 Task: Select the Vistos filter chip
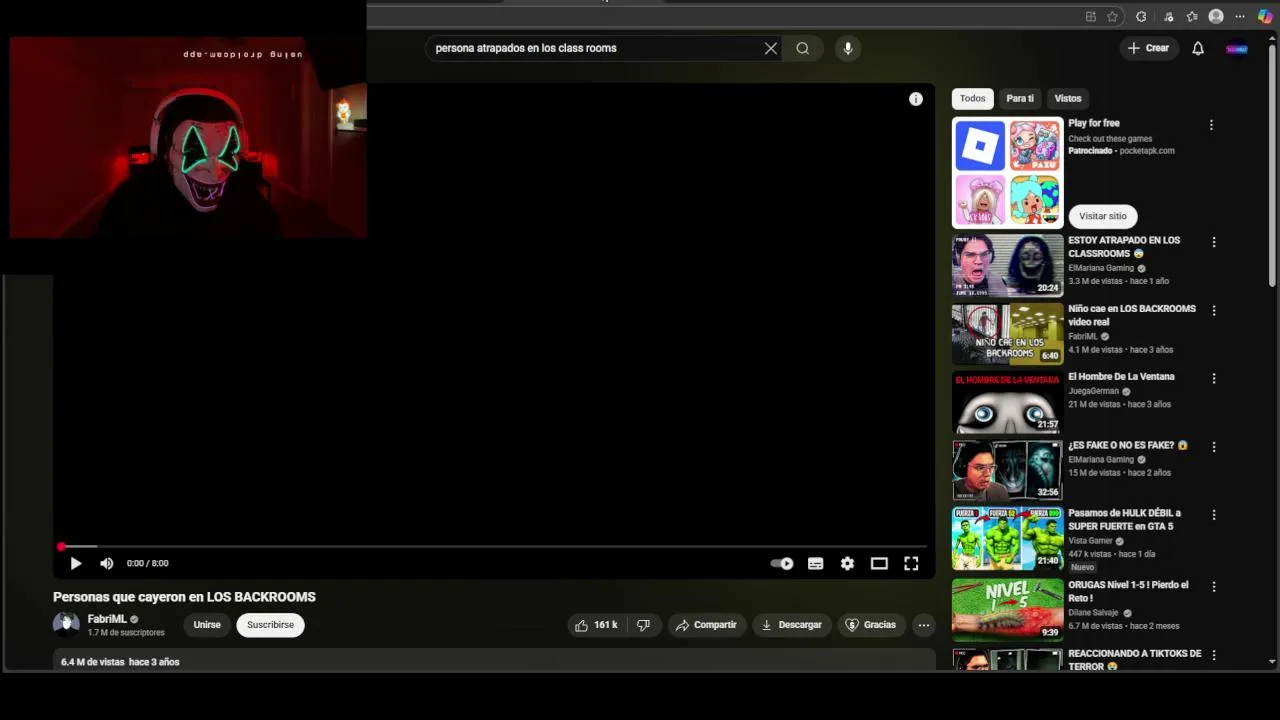tap(1068, 98)
